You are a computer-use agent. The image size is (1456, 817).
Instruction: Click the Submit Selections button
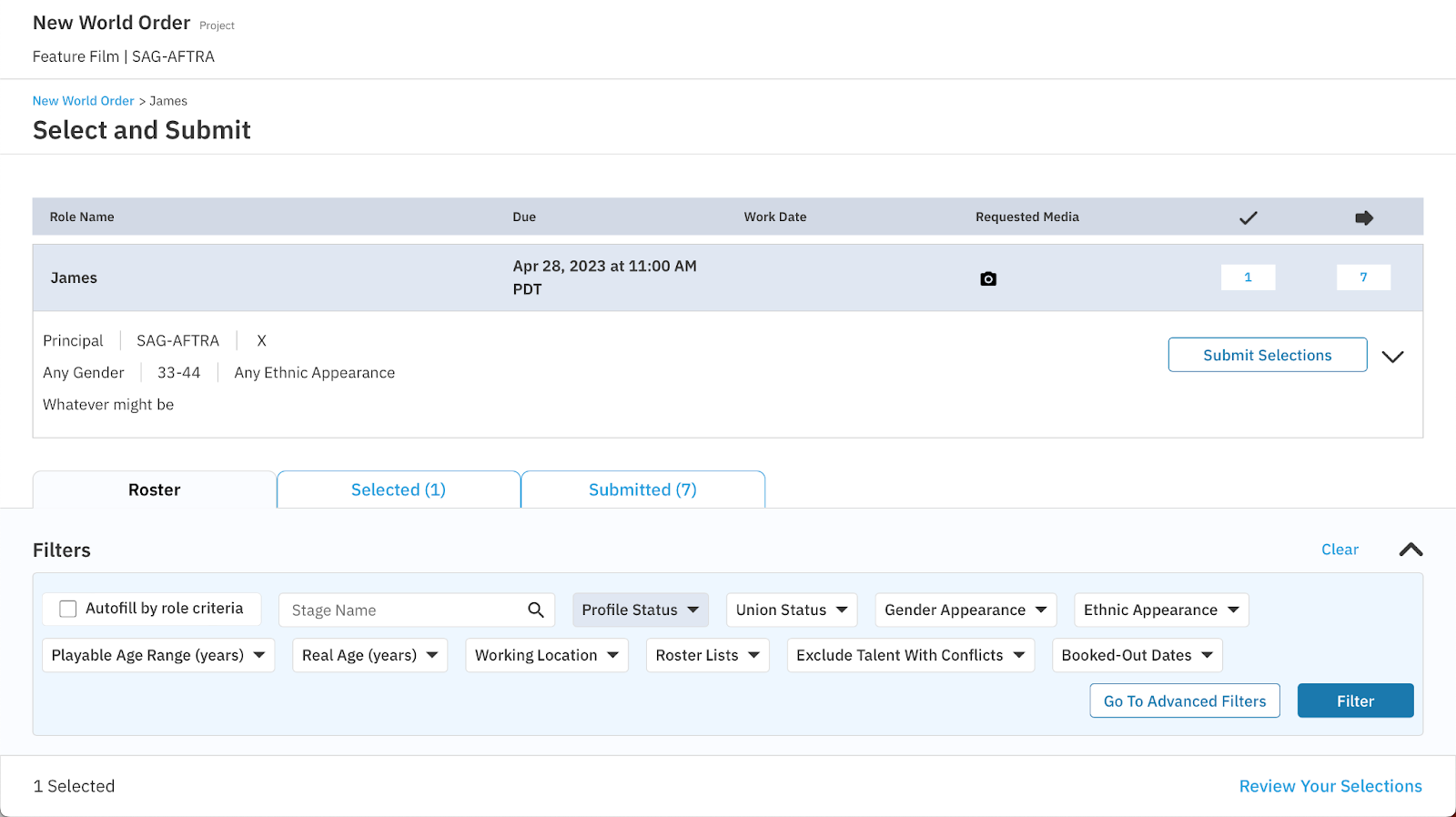[x=1267, y=355]
